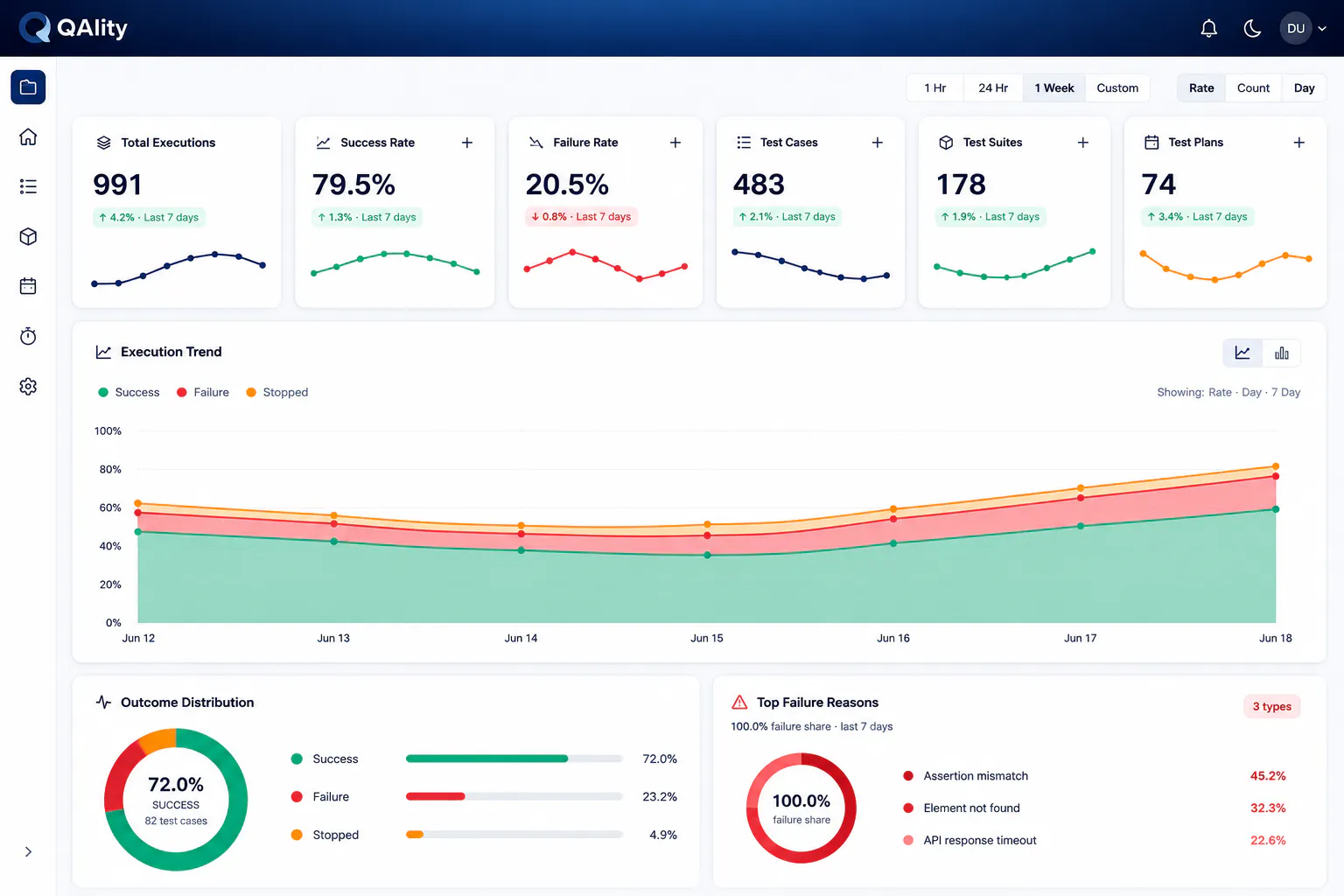Click the 100.0% failure share donut
Image resolution: width=1344 pixels, height=896 pixels.
pos(801,808)
